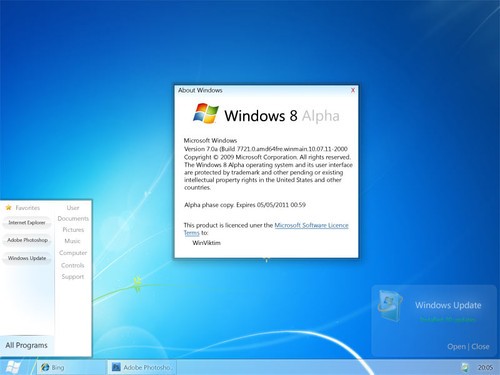500x375 pixels.
Task: Open Controls from Start menu
Action: 72,265
